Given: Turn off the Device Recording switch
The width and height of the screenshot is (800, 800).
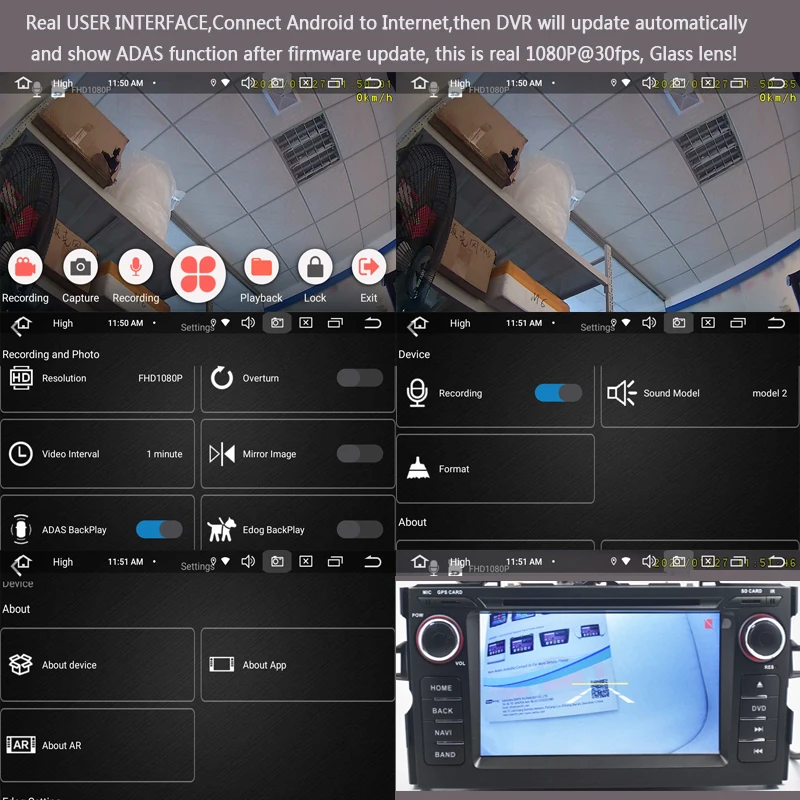Looking at the screenshot, I should [558, 393].
